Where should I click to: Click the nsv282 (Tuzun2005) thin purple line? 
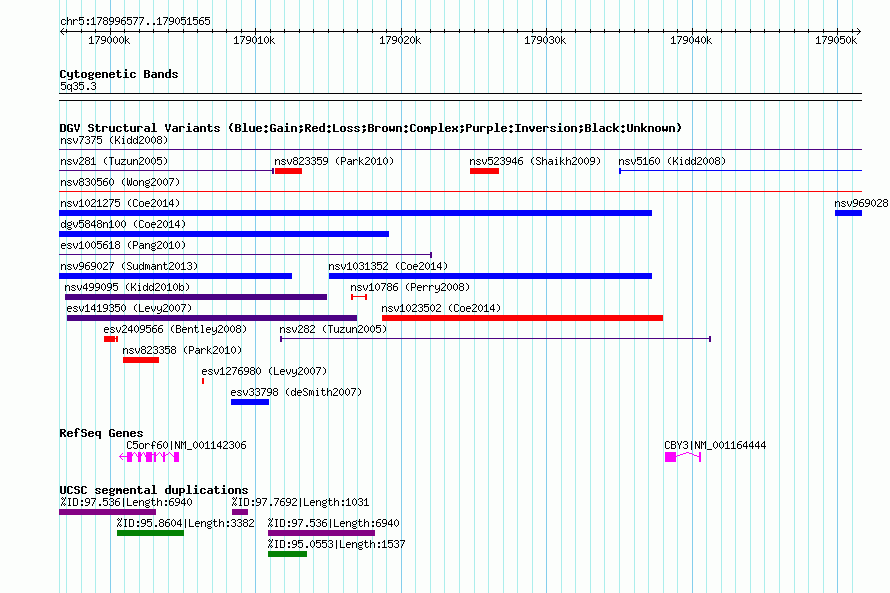[x=496, y=339]
